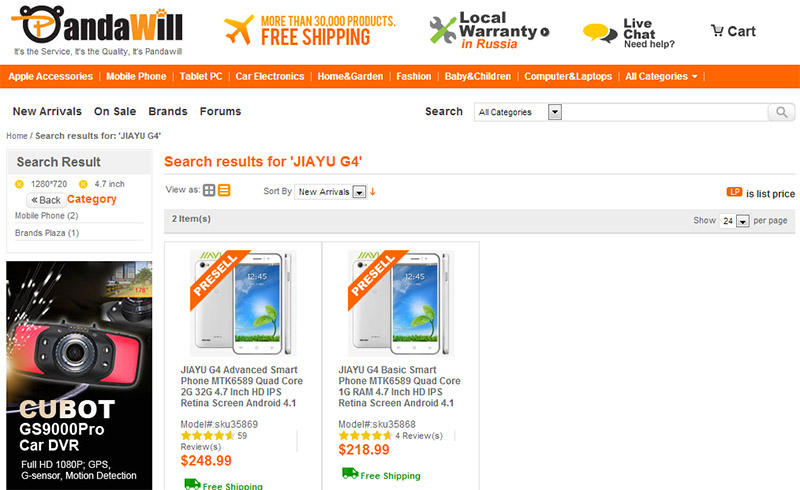The width and height of the screenshot is (800, 490).
Task: Click the JIAYU G4 Basic phone thumbnail
Action: [401, 303]
